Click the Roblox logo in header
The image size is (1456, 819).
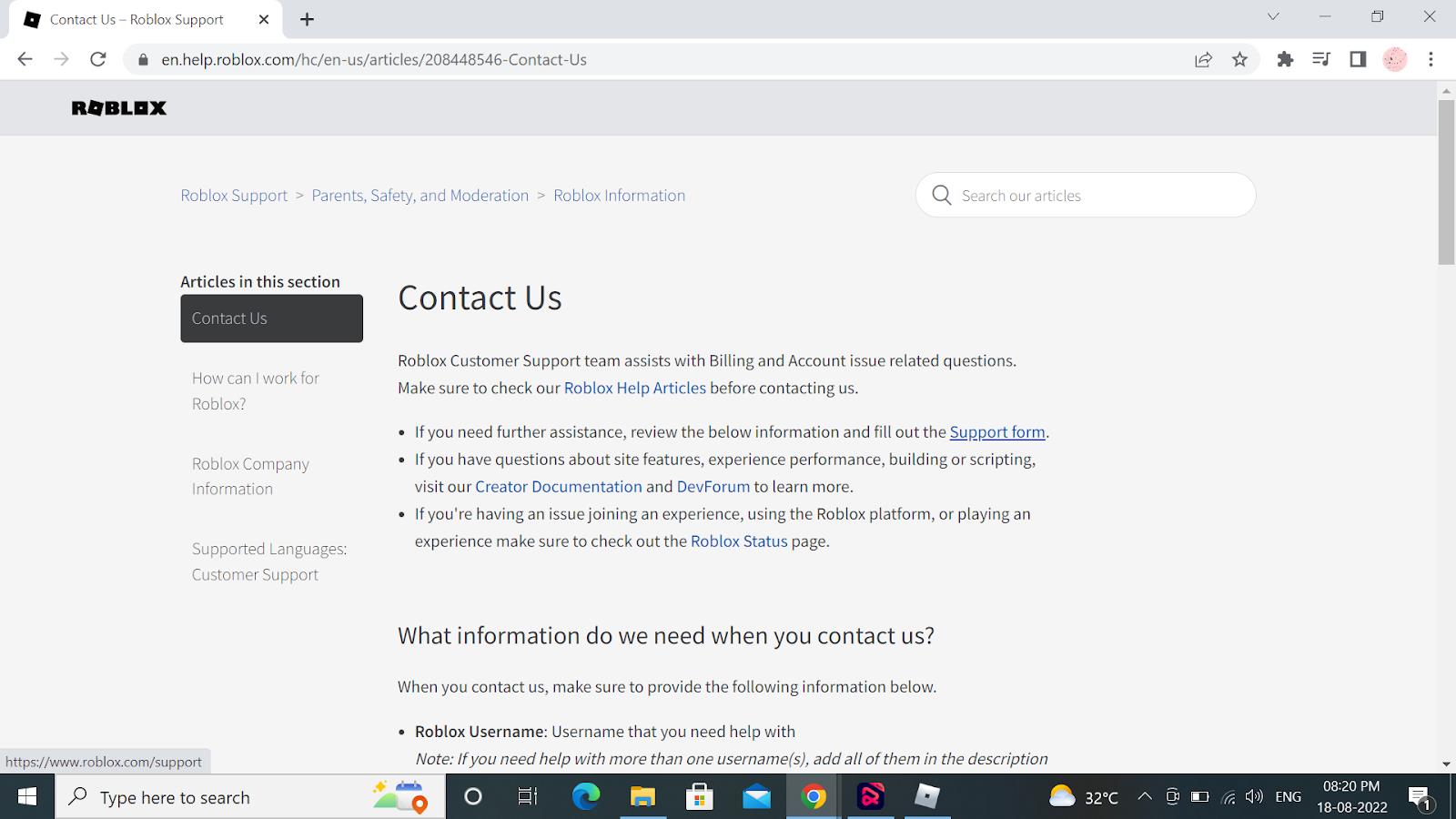[x=119, y=108]
